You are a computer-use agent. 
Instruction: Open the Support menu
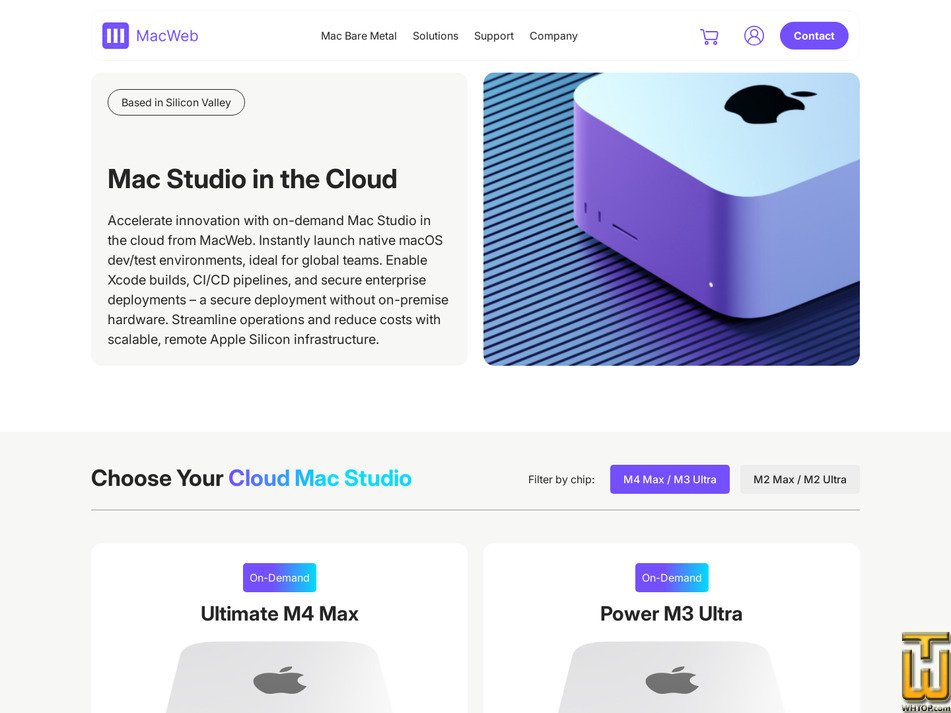(494, 36)
